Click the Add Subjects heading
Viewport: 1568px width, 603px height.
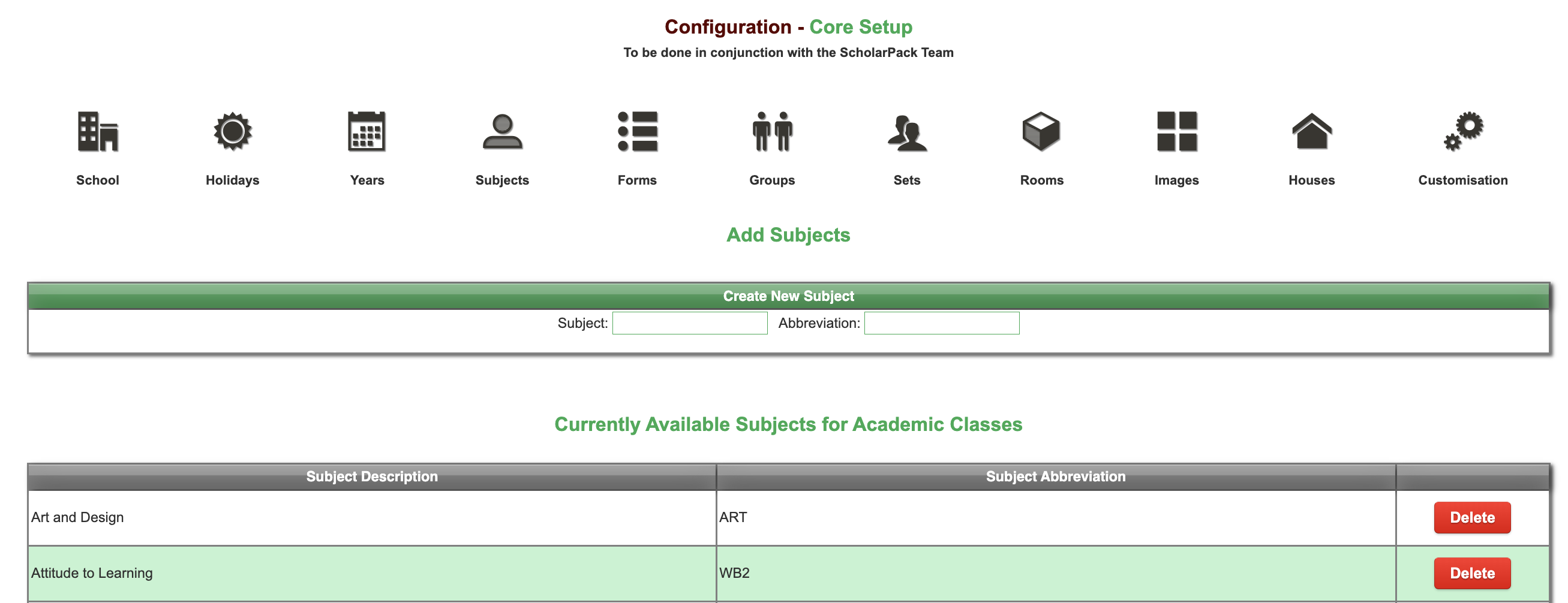click(788, 235)
